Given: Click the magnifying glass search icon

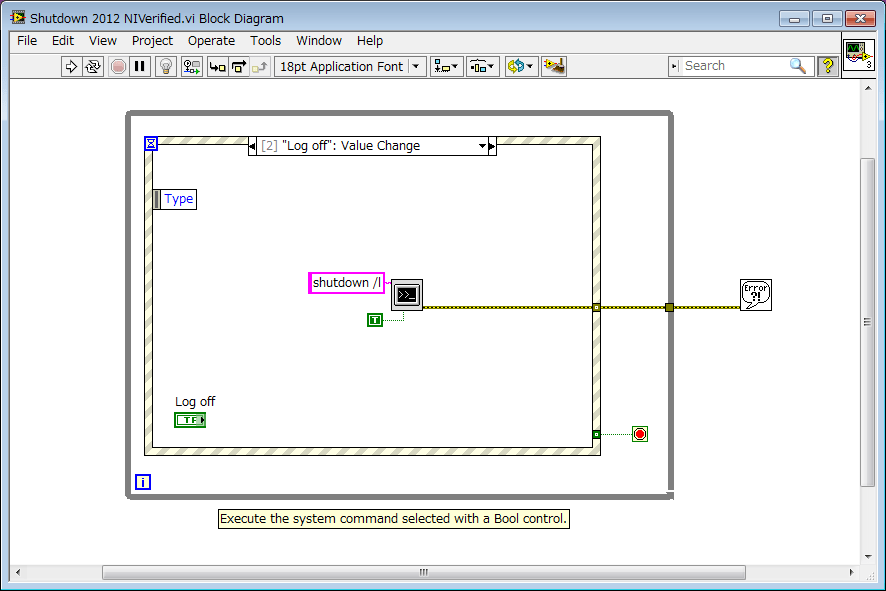Looking at the screenshot, I should pyautogui.click(x=798, y=66).
